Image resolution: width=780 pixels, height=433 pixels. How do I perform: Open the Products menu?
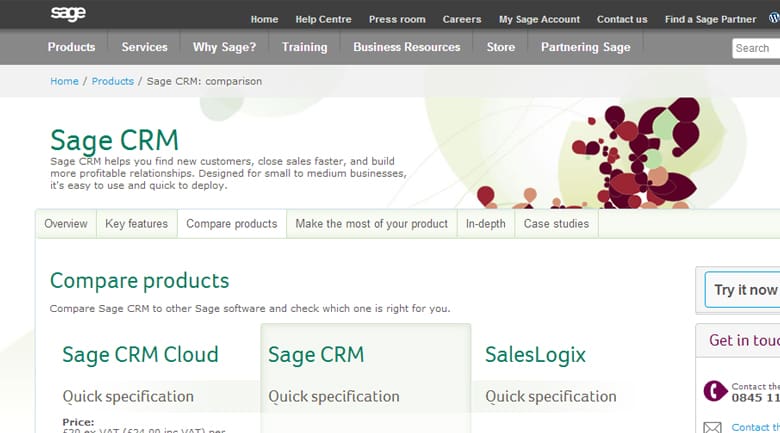71,47
